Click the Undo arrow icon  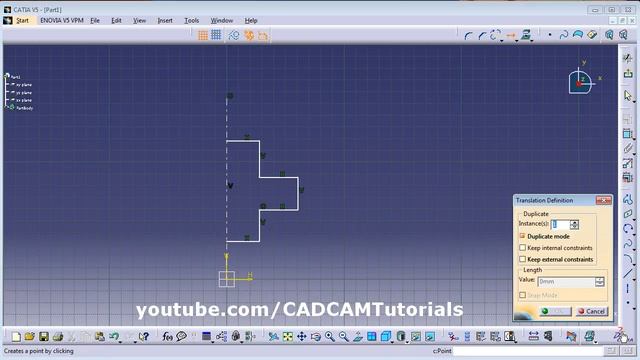click(113, 336)
